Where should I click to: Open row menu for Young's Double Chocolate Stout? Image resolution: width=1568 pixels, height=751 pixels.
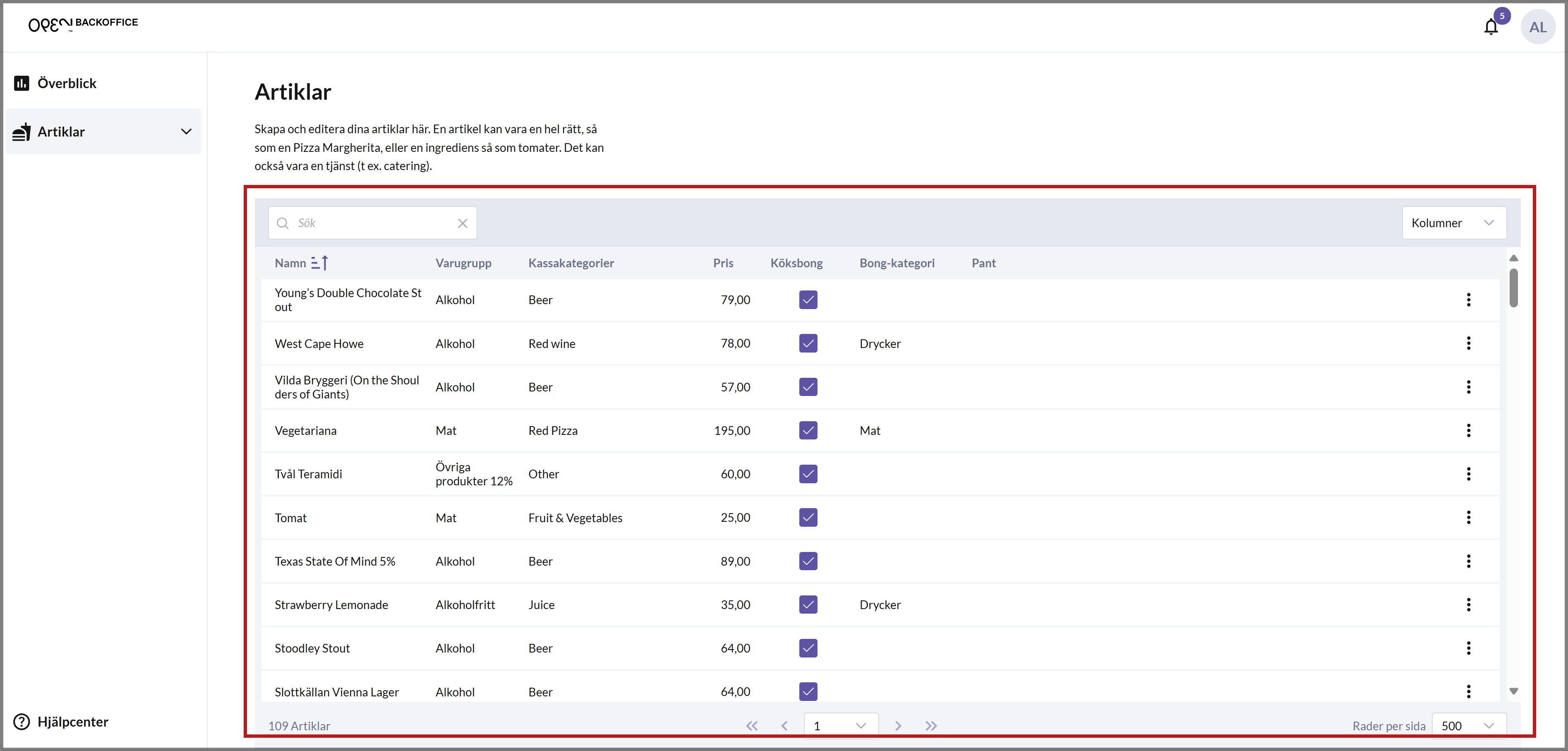pyautogui.click(x=1468, y=300)
